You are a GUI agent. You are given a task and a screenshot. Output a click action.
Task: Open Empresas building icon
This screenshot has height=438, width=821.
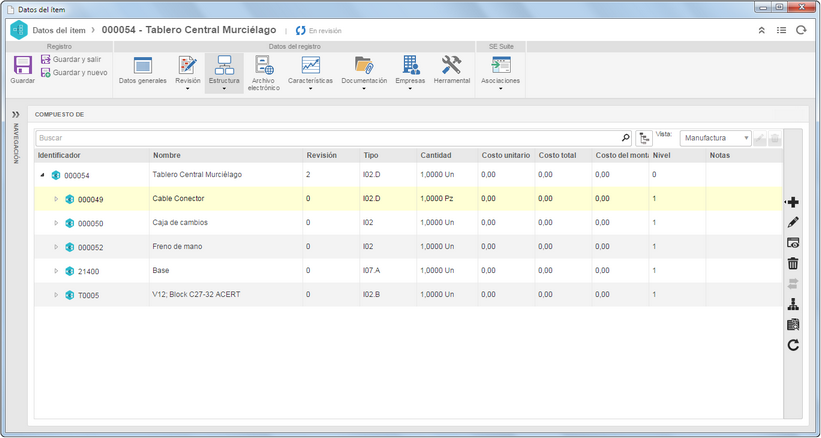click(410, 65)
